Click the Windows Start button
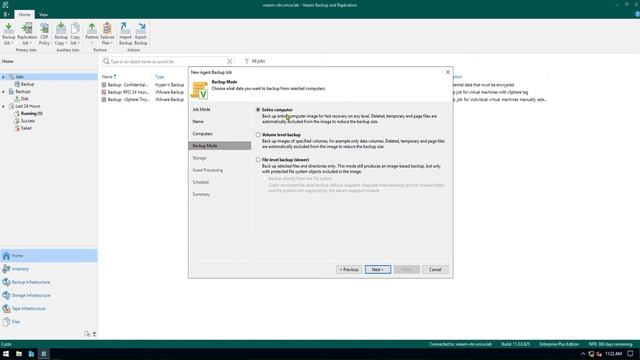 6,354
